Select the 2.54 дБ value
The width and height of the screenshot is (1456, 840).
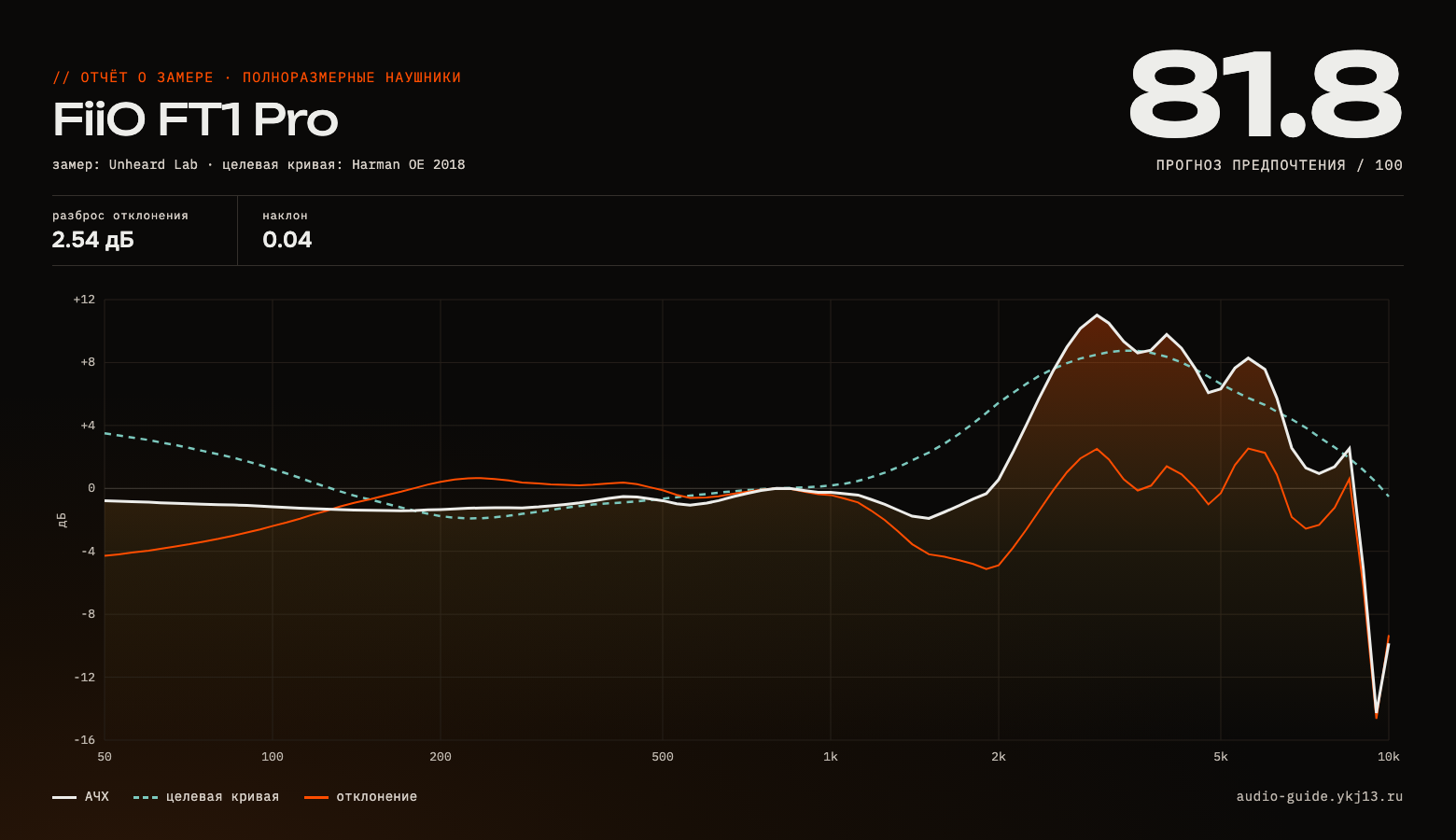click(93, 240)
